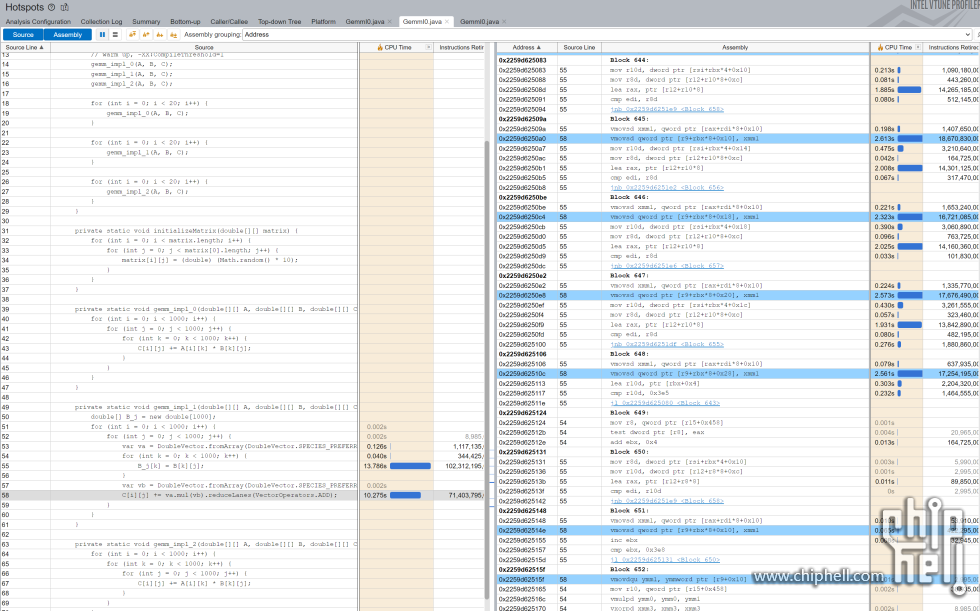Click the Assembly column header
Viewport: 980px width, 611px height.
[x=735, y=47]
